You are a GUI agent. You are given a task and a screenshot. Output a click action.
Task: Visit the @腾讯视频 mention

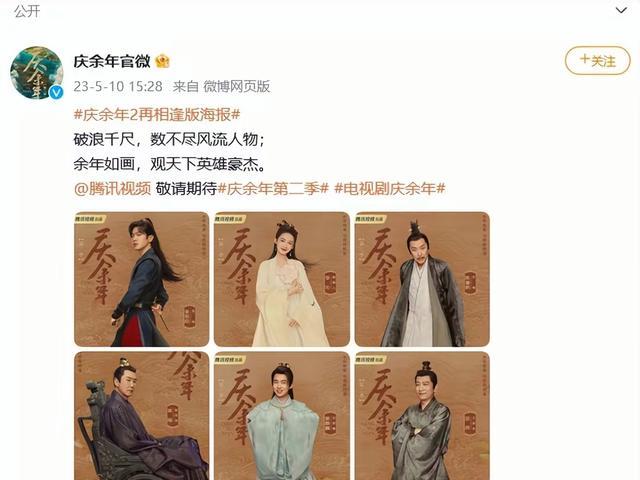(x=112, y=189)
